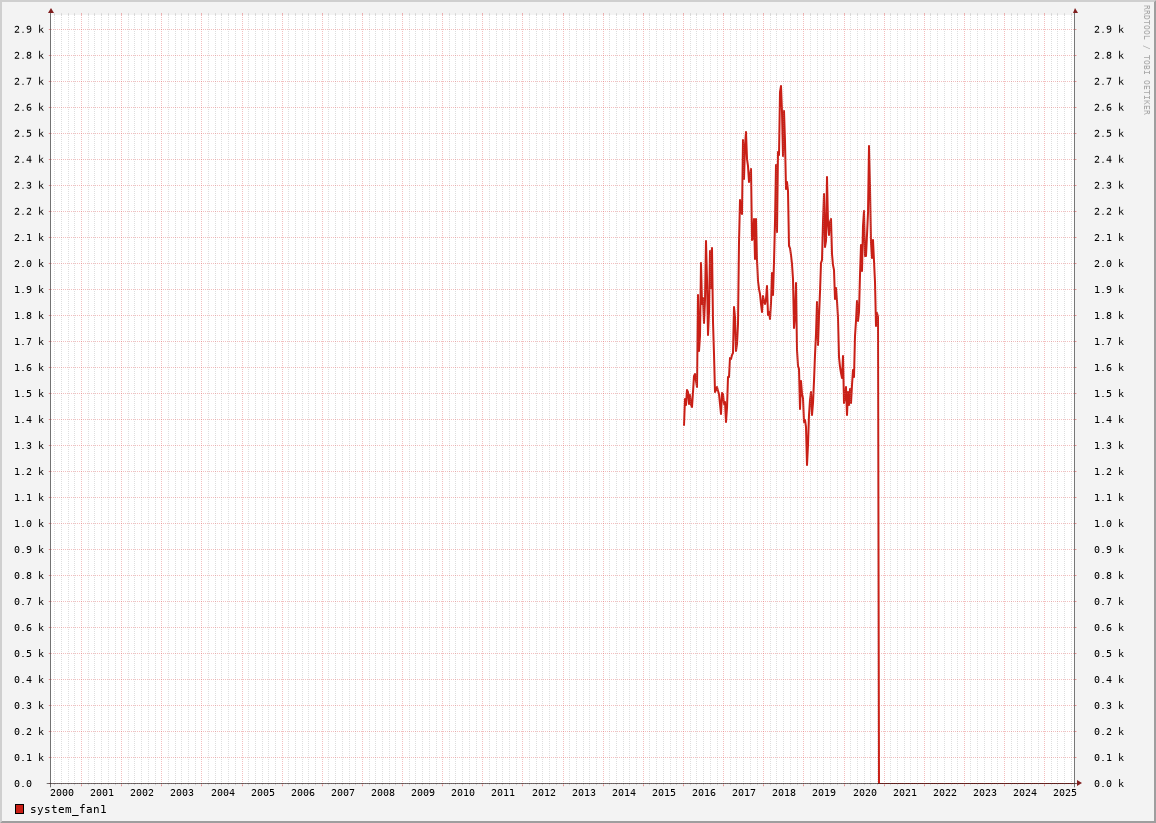1156x823 pixels.
Task: Click the system_fan1 legend label
Action: tap(68, 809)
